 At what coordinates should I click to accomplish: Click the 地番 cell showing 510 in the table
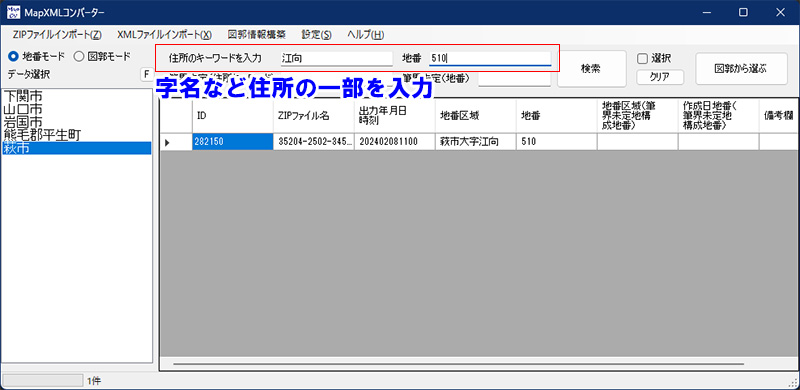tap(556, 142)
